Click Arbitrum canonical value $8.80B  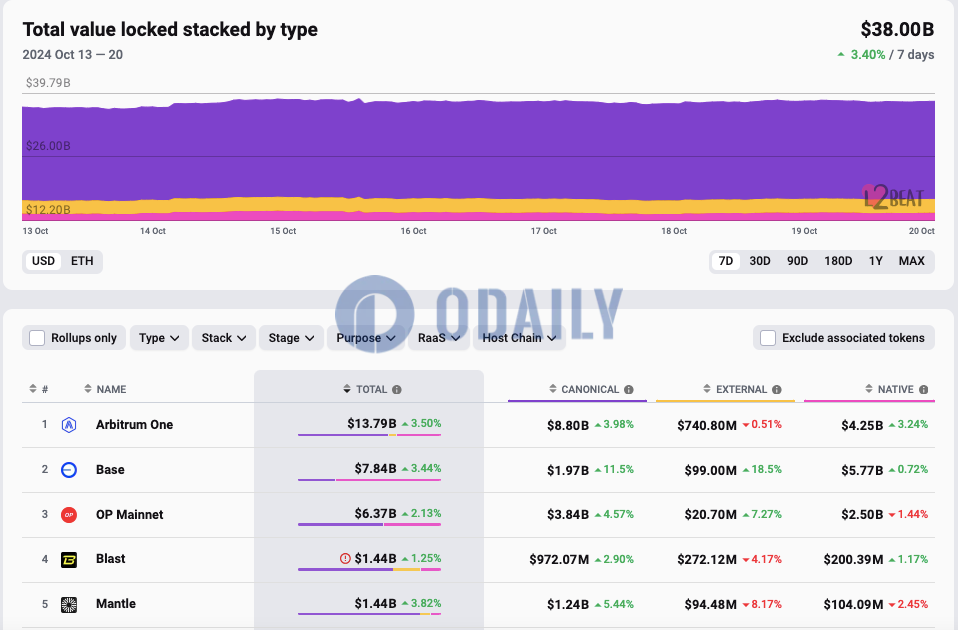coord(568,425)
